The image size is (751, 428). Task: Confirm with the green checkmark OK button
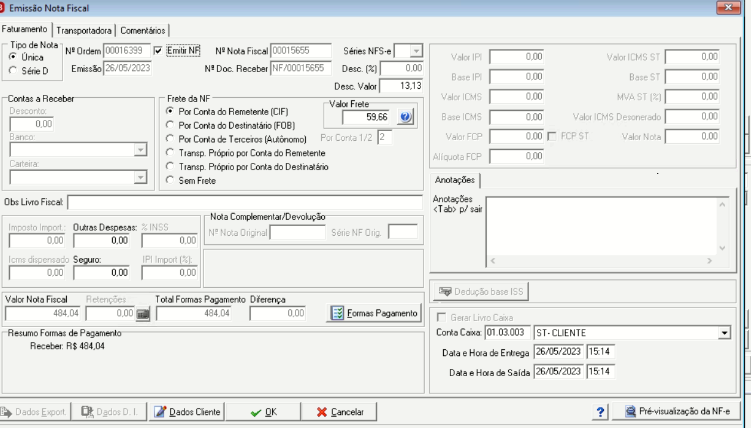point(263,412)
